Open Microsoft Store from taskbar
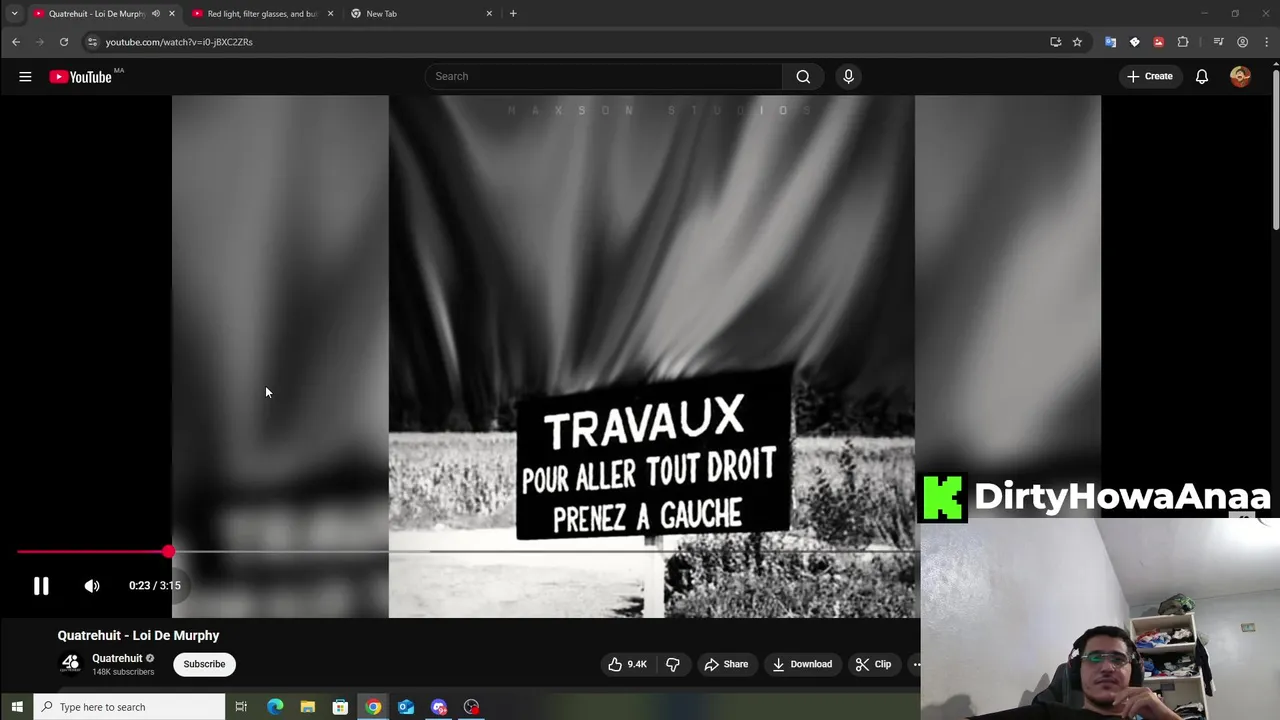The width and height of the screenshot is (1280, 720). click(340, 707)
